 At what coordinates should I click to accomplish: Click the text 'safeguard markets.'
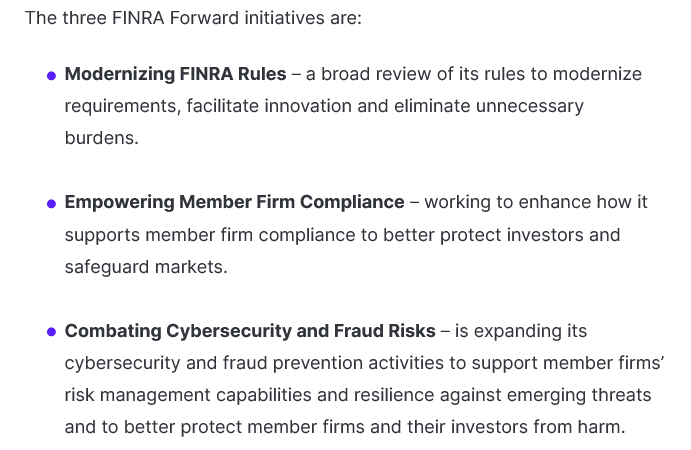(146, 267)
